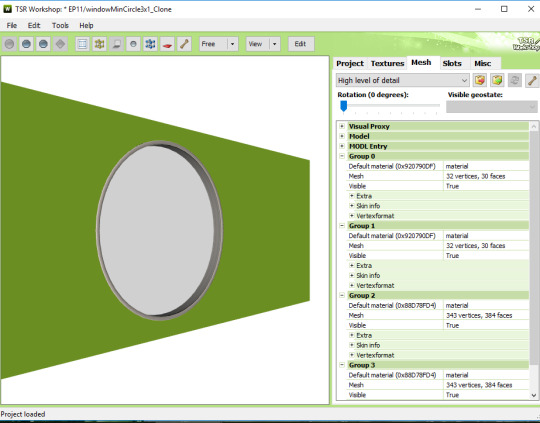The width and height of the screenshot is (540, 423).
Task: Select the Mesh tab
Action: click(x=421, y=62)
